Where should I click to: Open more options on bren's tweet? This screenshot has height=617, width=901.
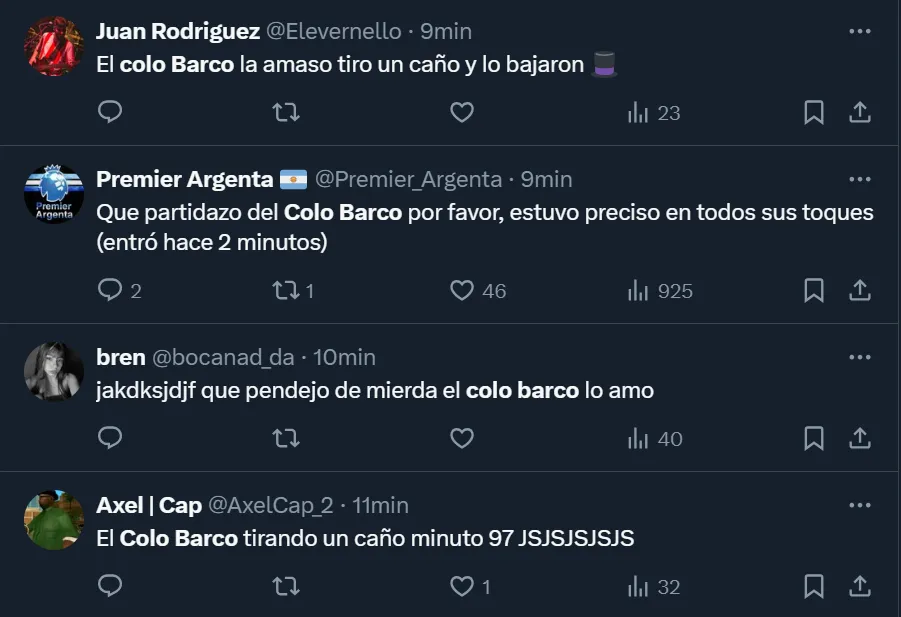[859, 357]
